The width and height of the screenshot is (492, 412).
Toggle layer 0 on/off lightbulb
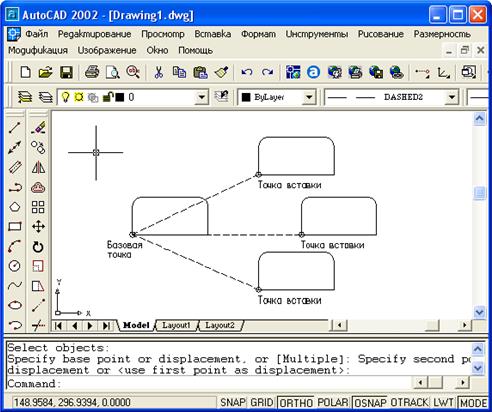[x=65, y=97]
